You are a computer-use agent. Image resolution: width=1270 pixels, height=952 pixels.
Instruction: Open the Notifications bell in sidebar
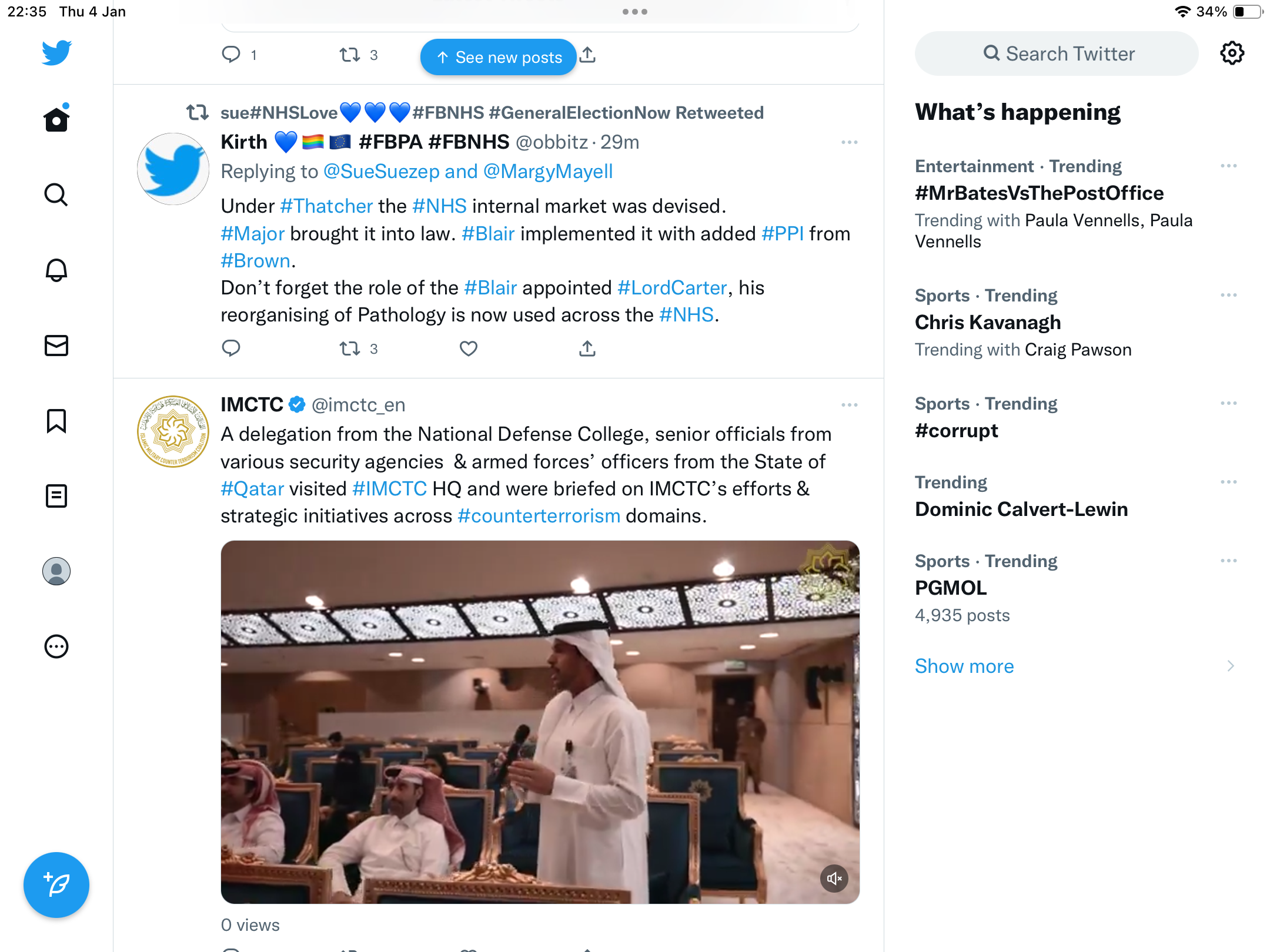coord(56,270)
